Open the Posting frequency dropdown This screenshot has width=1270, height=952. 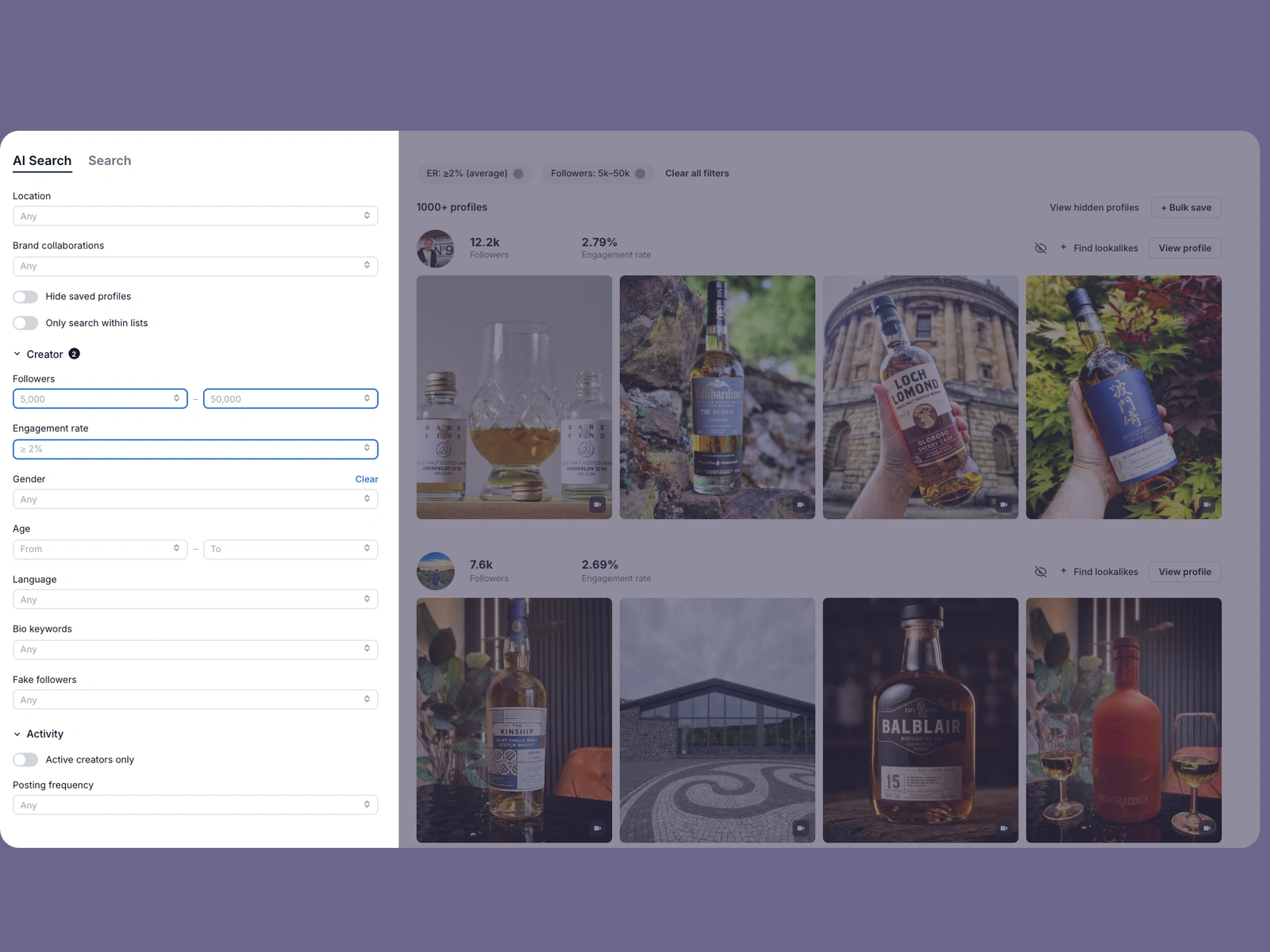(x=195, y=804)
